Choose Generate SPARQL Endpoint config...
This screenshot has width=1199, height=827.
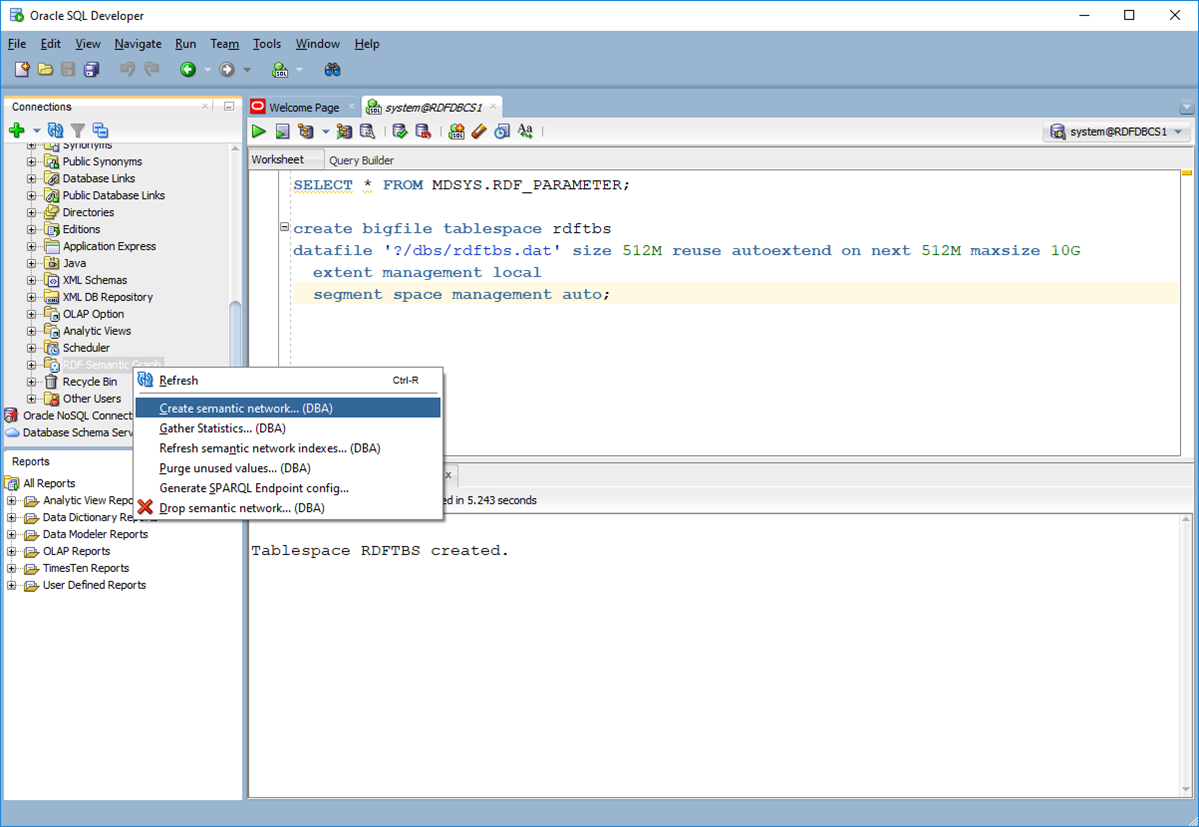click(288, 488)
